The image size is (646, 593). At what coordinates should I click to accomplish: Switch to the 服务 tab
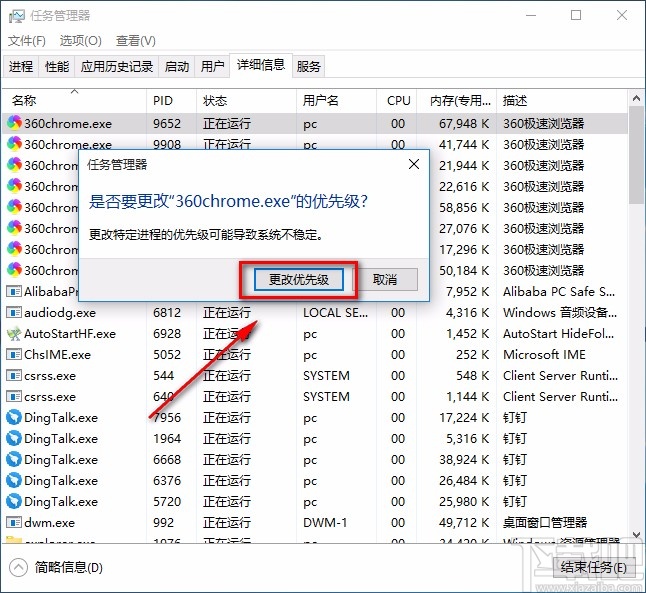(x=309, y=66)
